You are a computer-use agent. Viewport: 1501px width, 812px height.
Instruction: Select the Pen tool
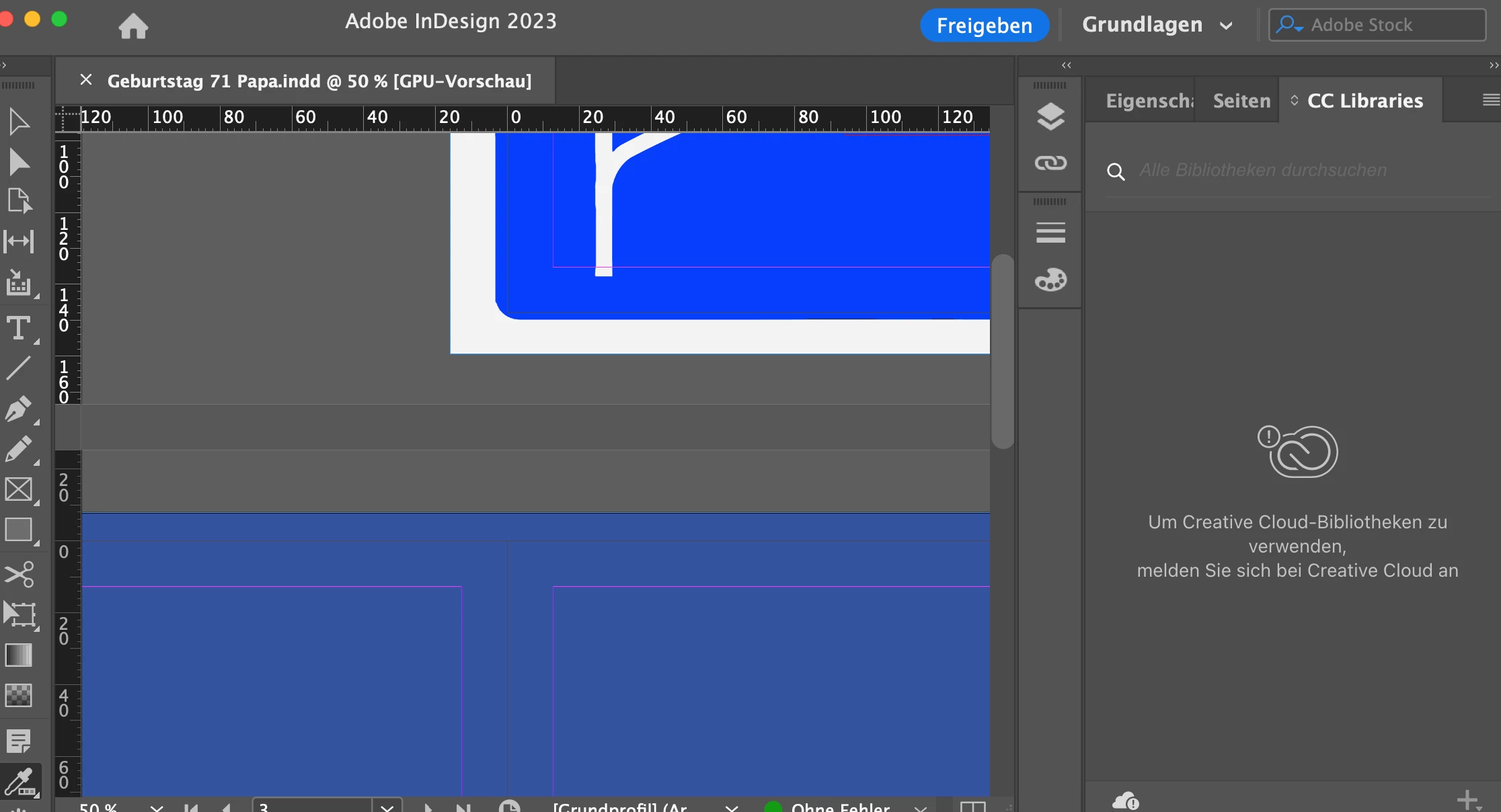[18, 409]
